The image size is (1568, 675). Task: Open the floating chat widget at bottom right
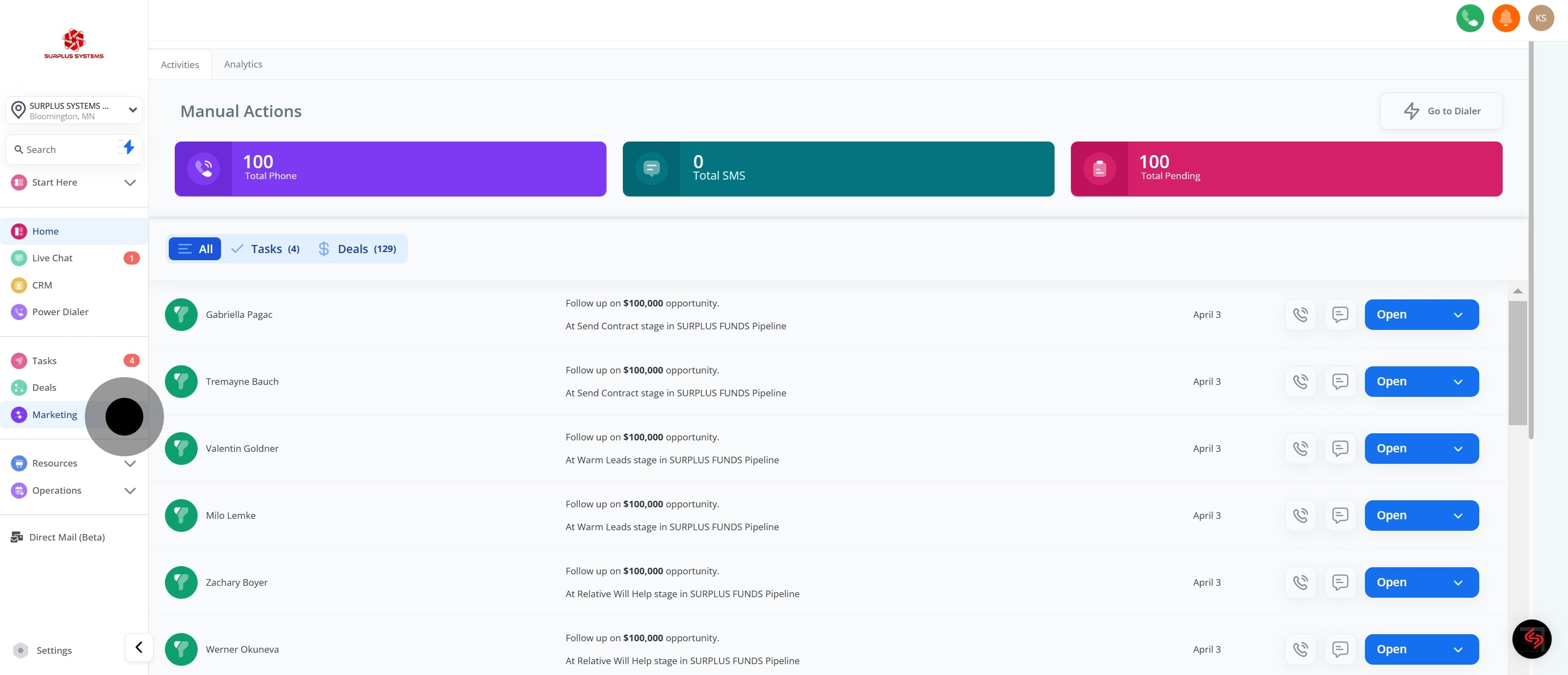point(1532,639)
